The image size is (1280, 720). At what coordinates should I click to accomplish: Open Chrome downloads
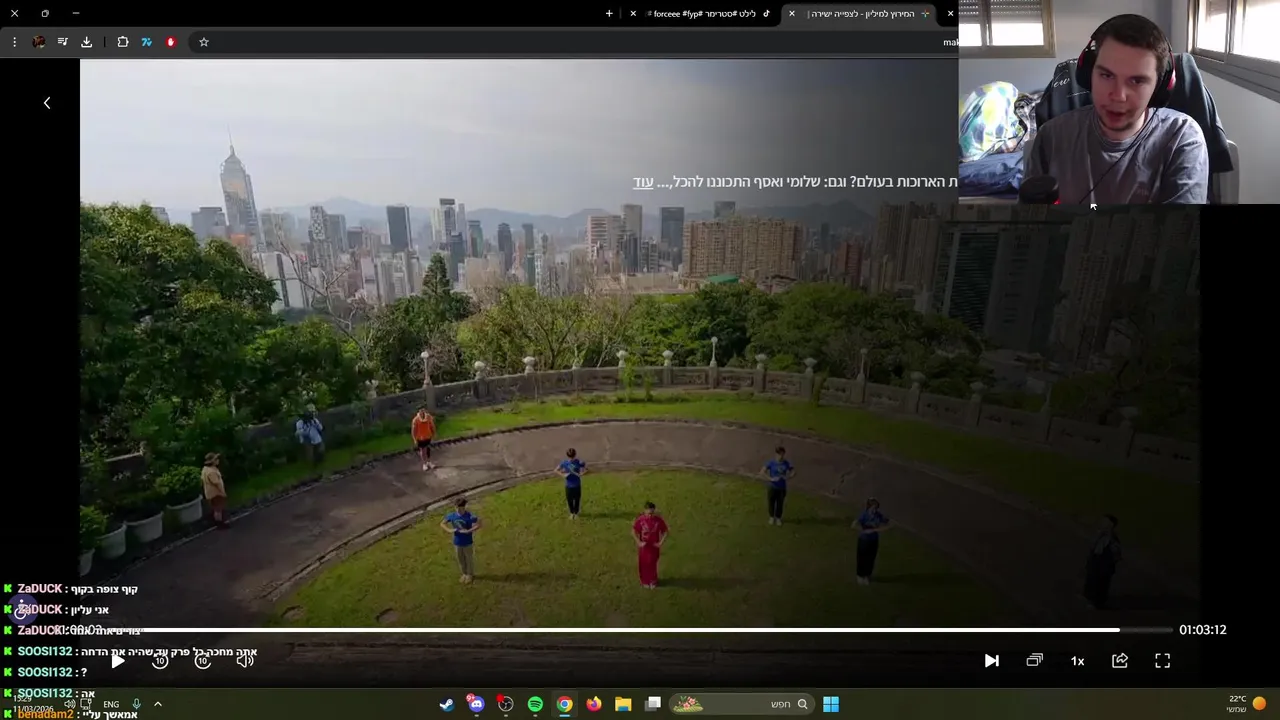86,42
